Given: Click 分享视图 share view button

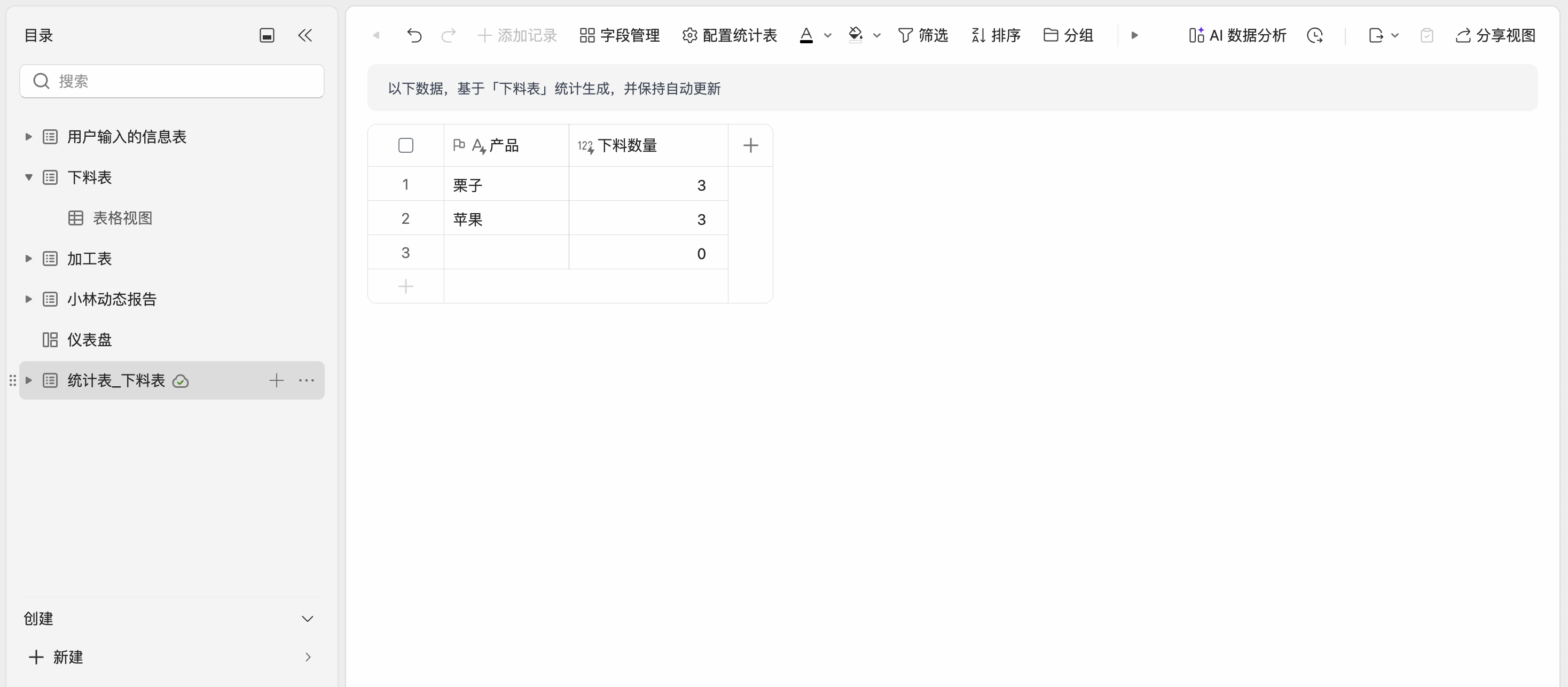Looking at the screenshot, I should click(1495, 35).
